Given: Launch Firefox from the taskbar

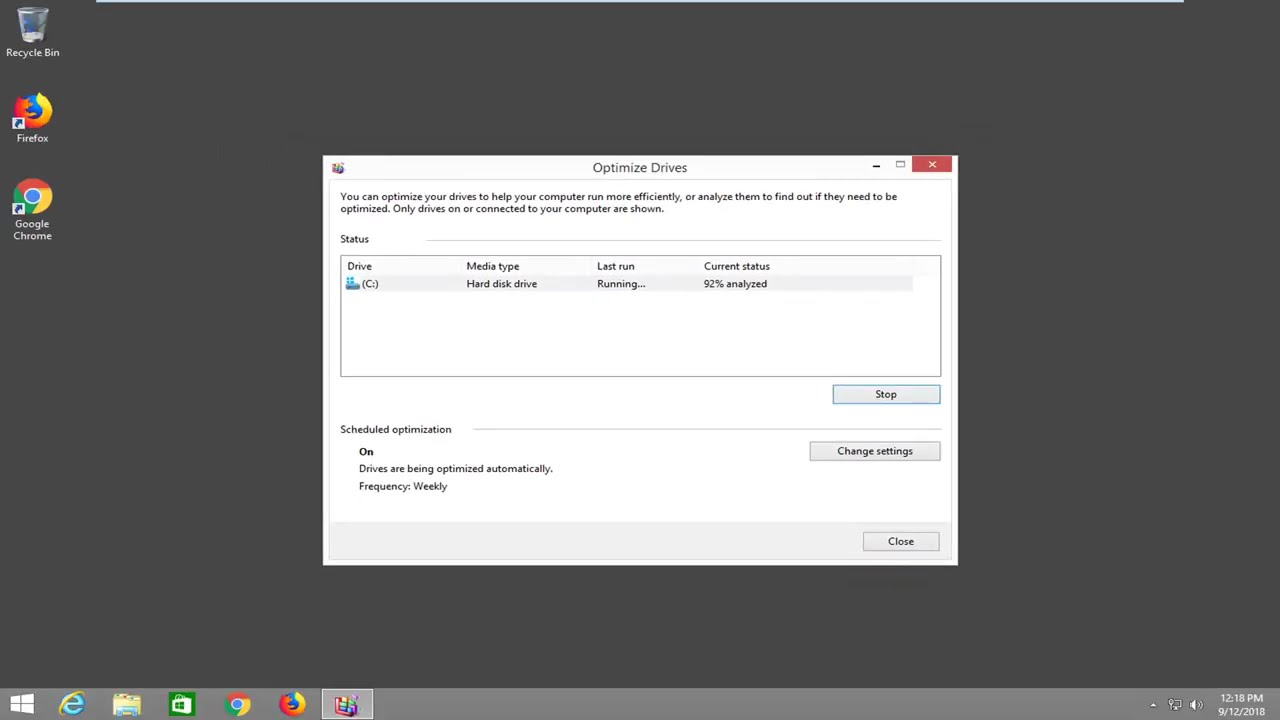Looking at the screenshot, I should [291, 705].
